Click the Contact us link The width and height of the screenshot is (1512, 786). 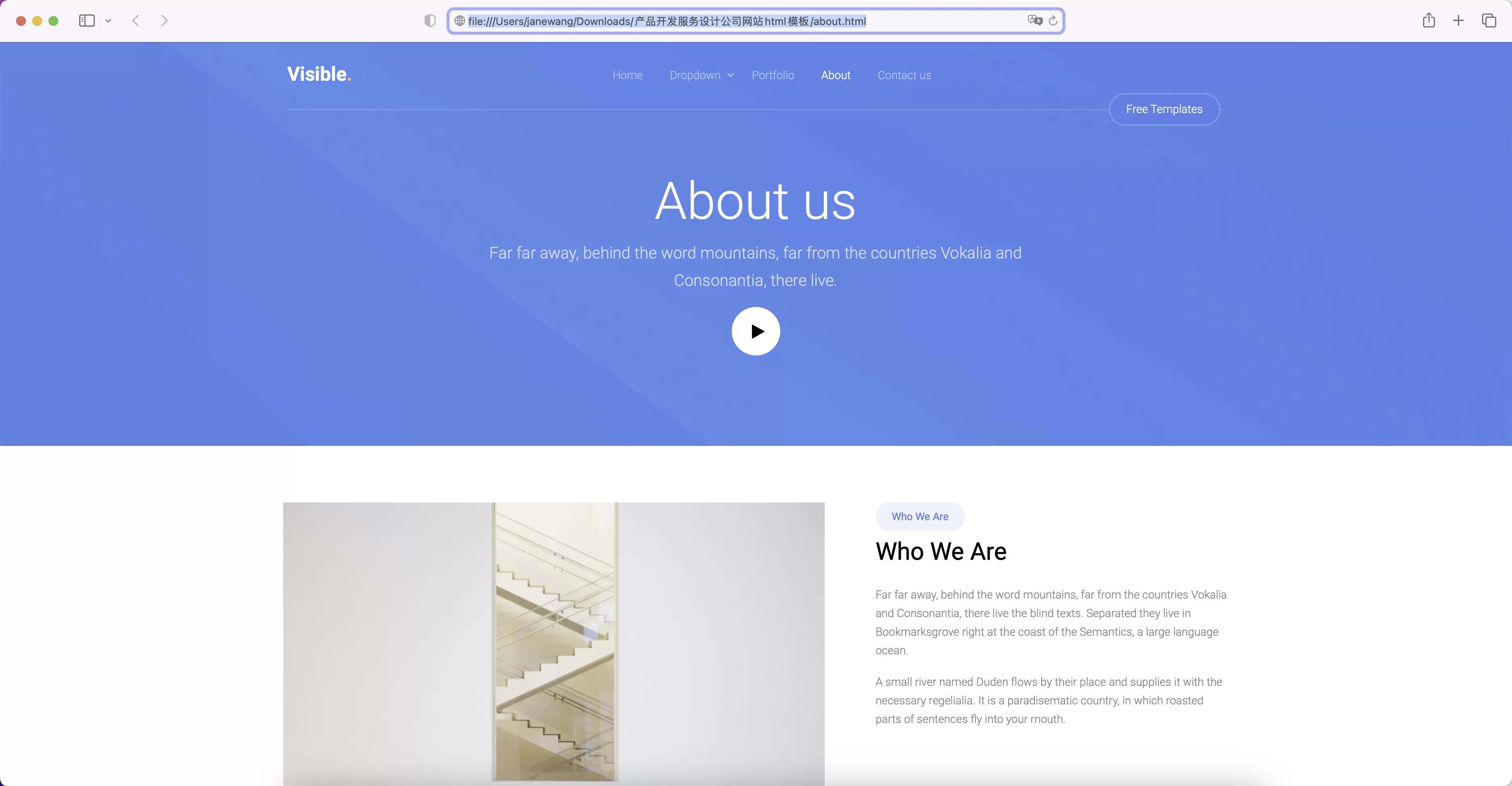pos(904,75)
